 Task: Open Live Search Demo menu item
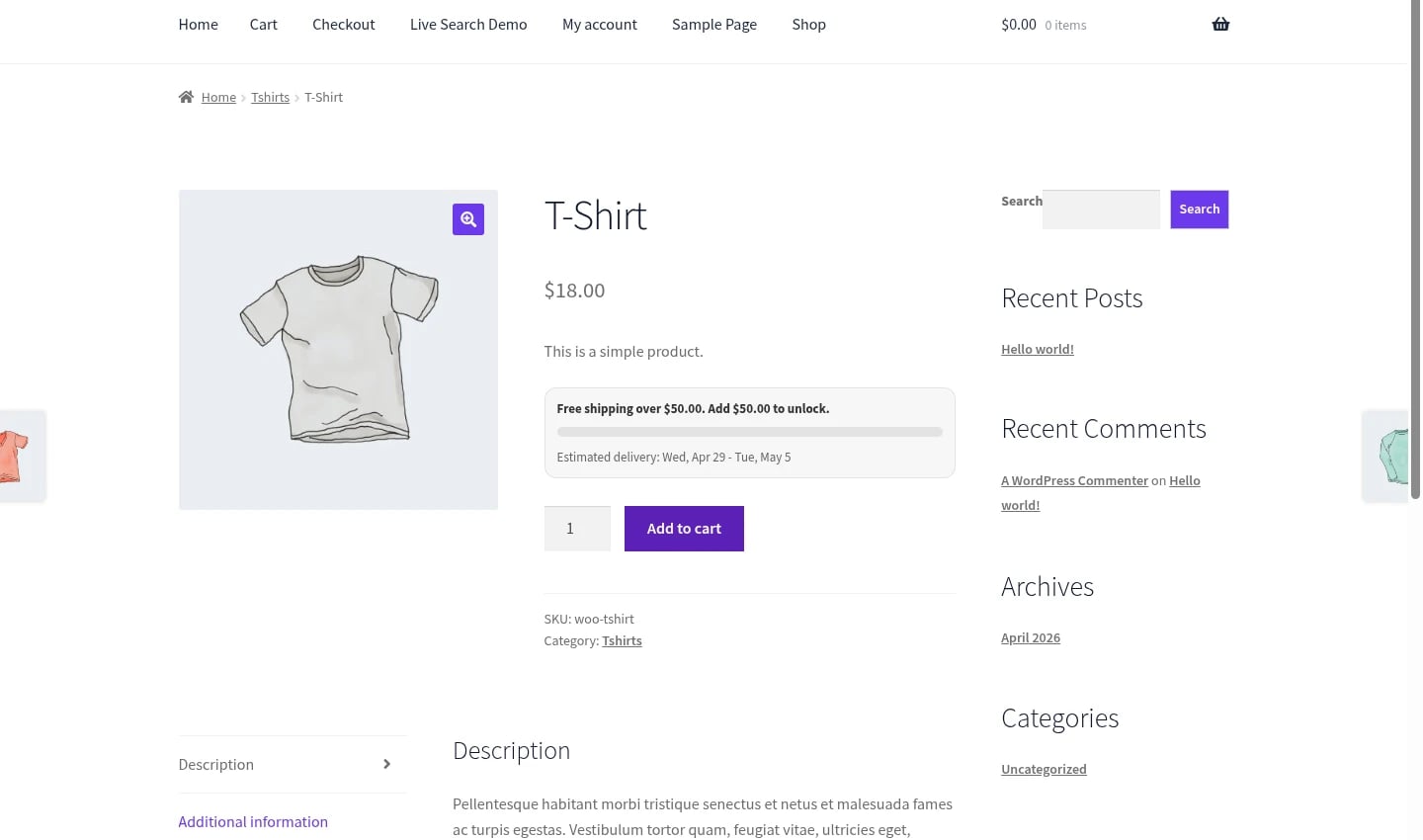click(x=468, y=25)
